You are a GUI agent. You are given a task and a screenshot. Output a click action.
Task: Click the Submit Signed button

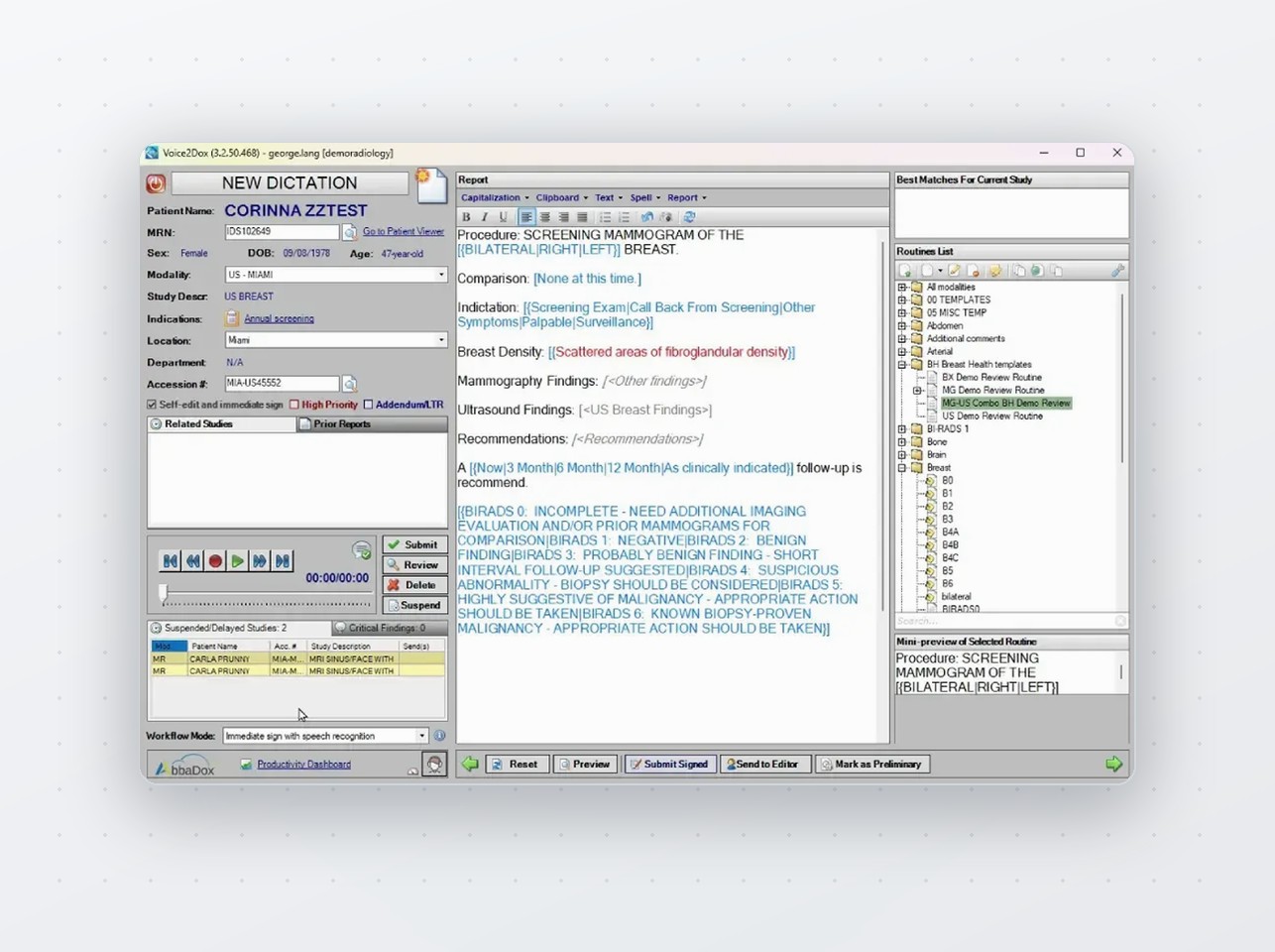668,765
